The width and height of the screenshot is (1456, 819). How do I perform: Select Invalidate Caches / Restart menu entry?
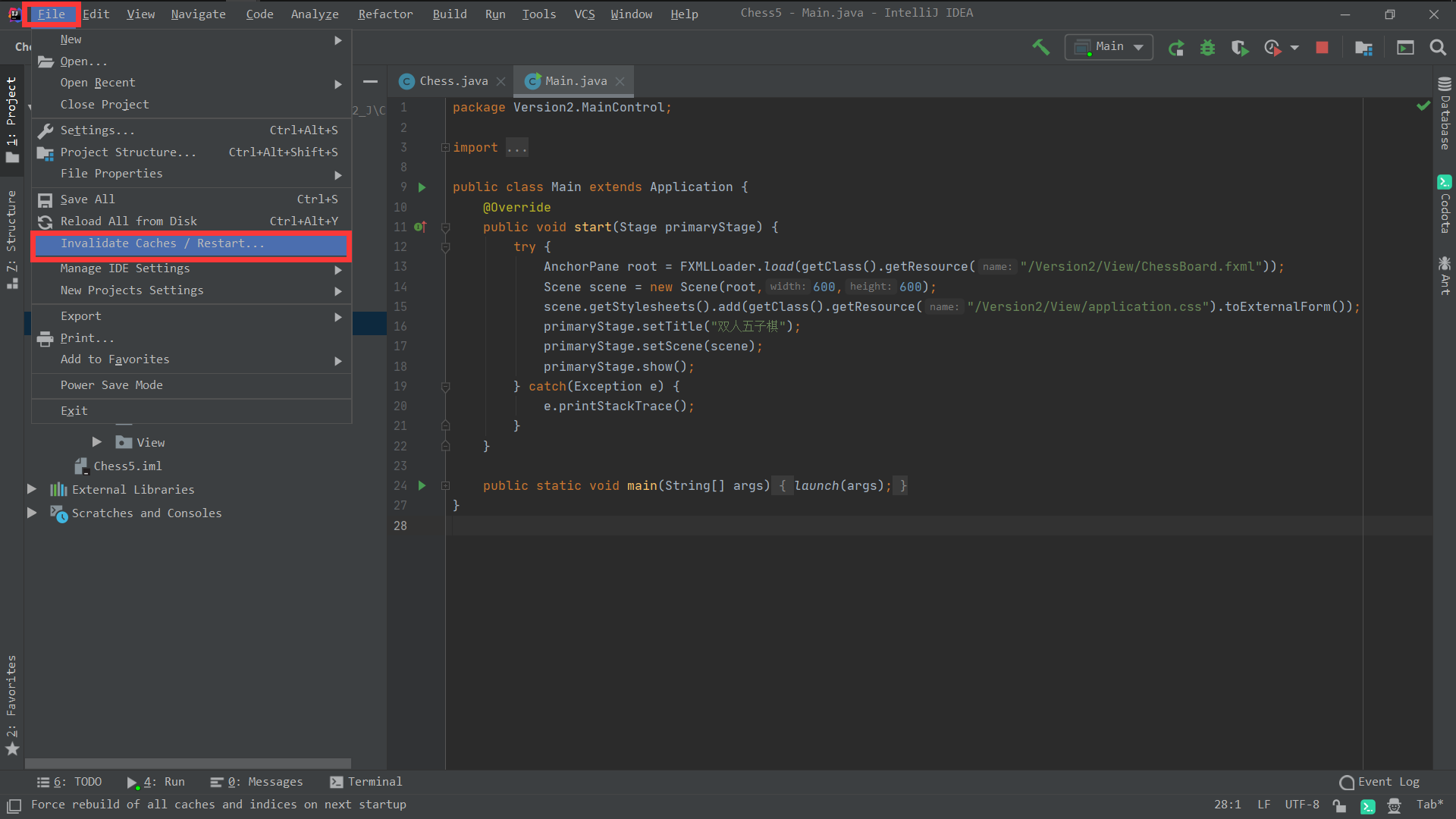[x=162, y=243]
